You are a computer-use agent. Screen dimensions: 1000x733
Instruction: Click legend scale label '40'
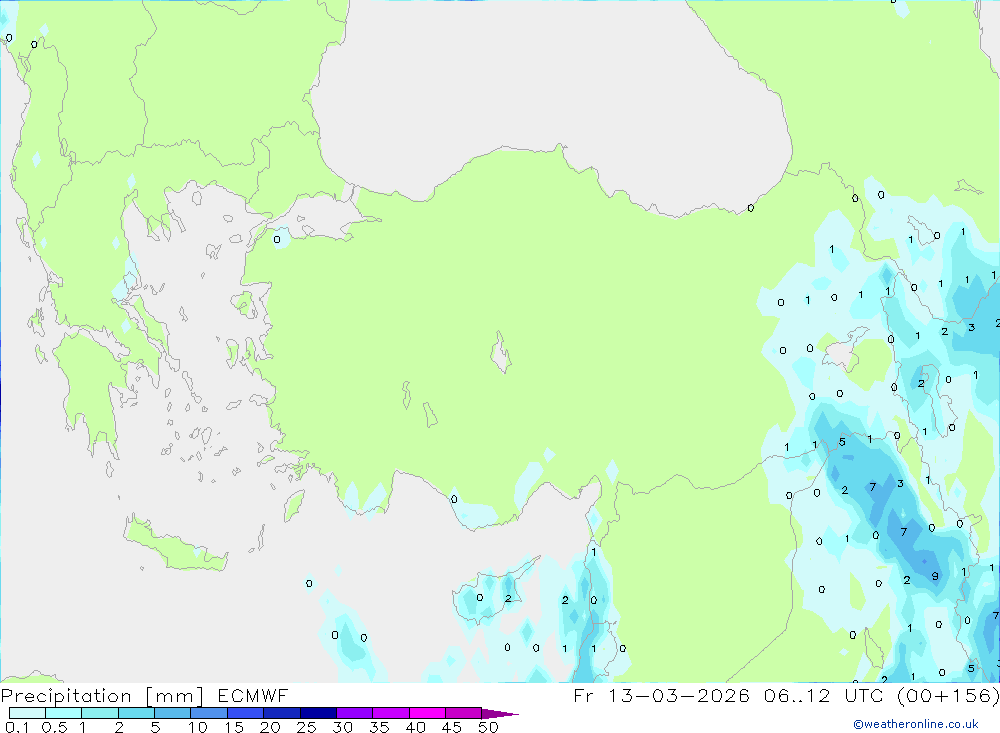coord(415,727)
